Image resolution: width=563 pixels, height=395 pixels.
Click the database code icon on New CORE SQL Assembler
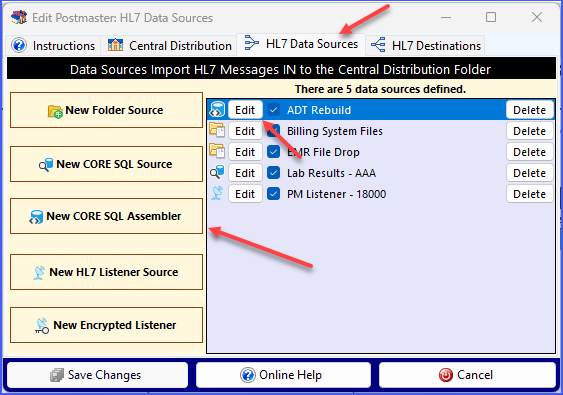click(x=36, y=217)
